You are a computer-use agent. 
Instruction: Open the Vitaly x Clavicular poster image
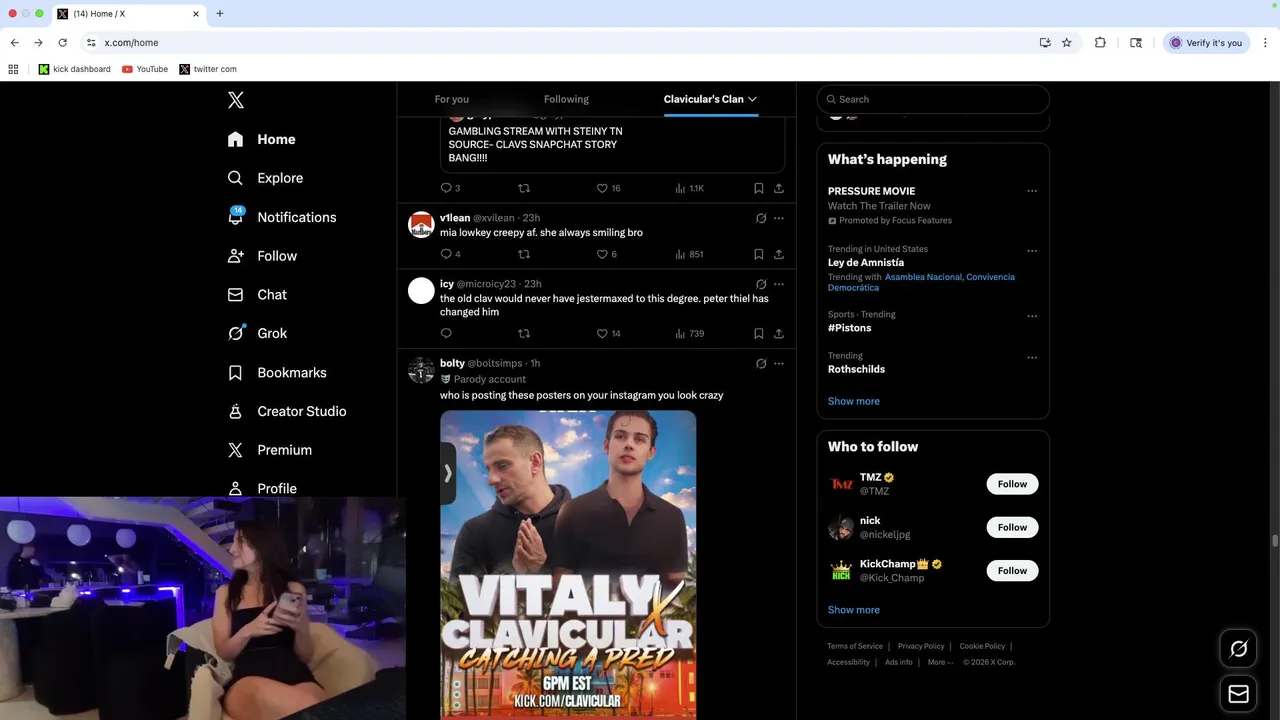568,565
